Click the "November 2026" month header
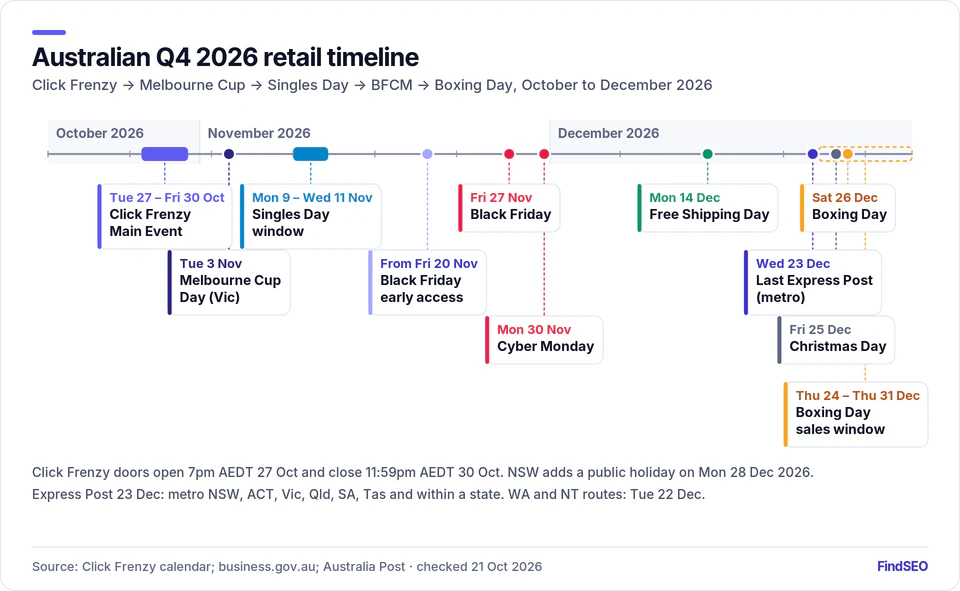This screenshot has height=591, width=960. [259, 133]
